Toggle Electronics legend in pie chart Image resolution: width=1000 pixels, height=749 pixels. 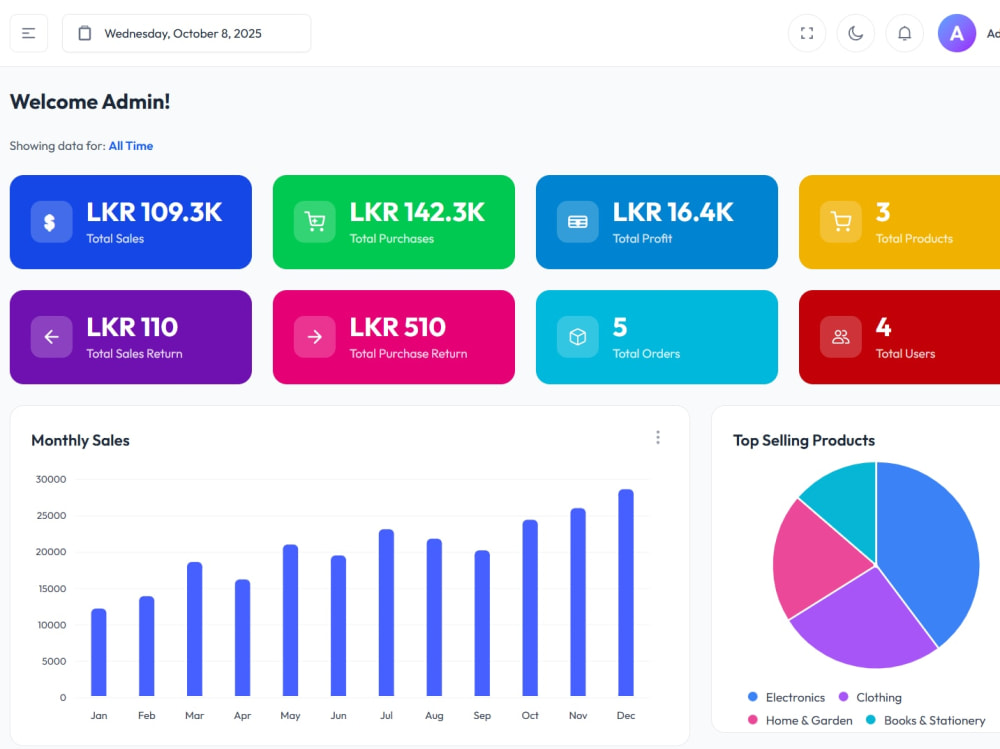coord(786,697)
